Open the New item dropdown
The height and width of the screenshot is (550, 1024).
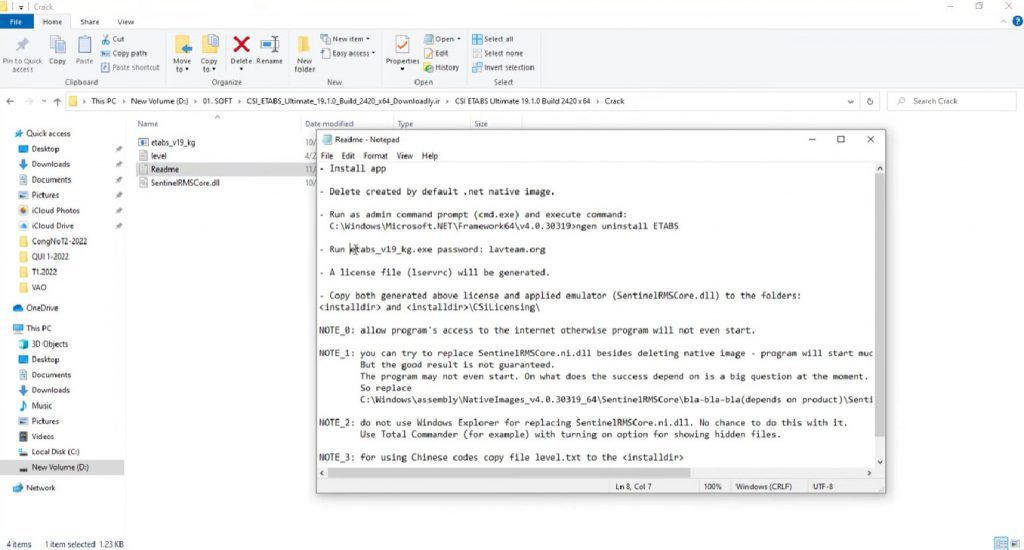coord(345,39)
